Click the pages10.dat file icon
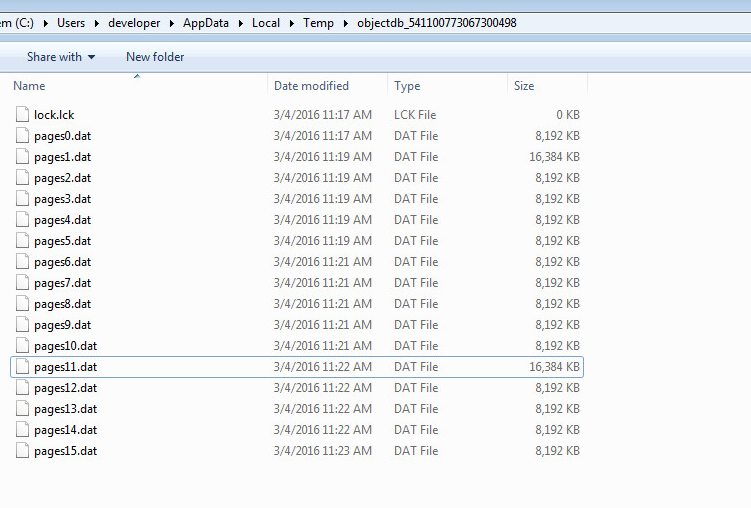The height and width of the screenshot is (508, 751). coord(22,346)
